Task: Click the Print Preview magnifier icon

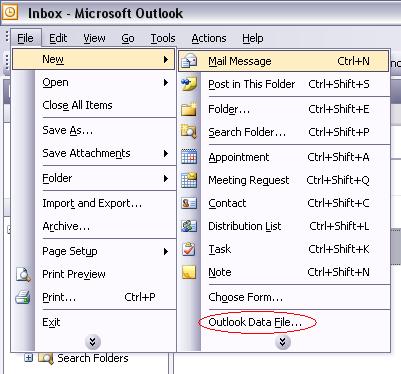Action: [x=23, y=274]
